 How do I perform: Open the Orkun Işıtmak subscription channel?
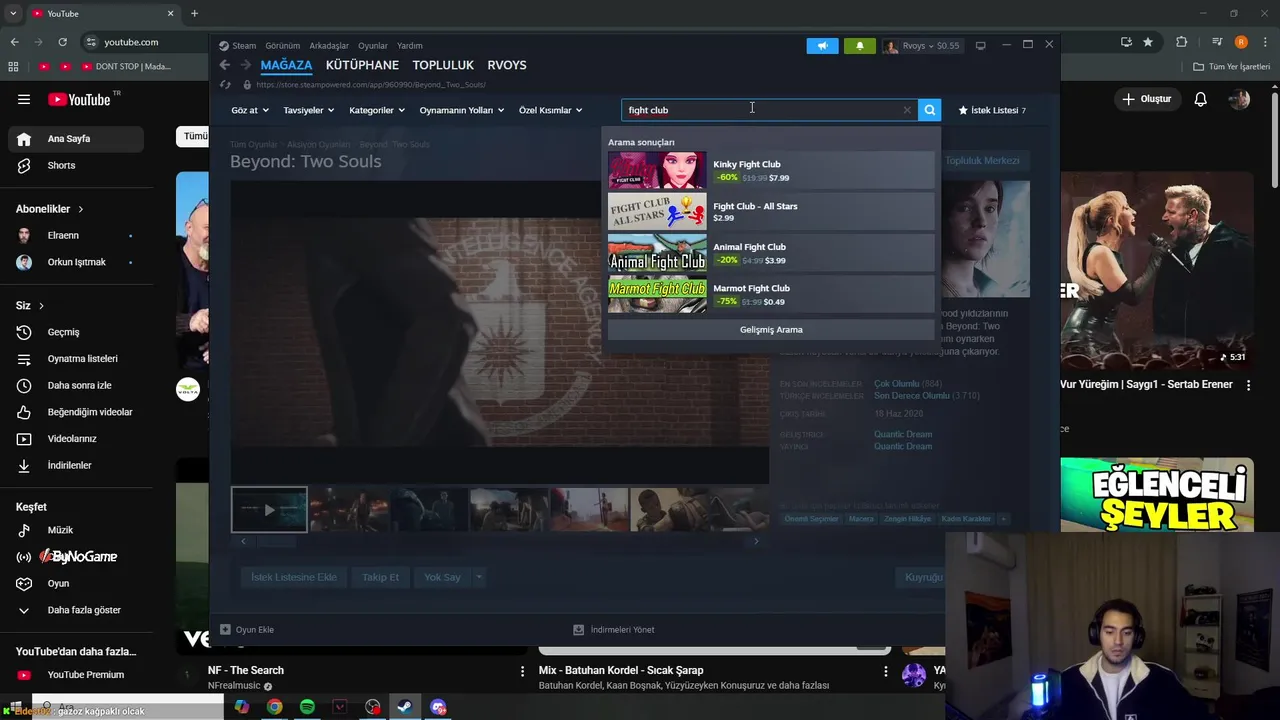[x=76, y=262]
